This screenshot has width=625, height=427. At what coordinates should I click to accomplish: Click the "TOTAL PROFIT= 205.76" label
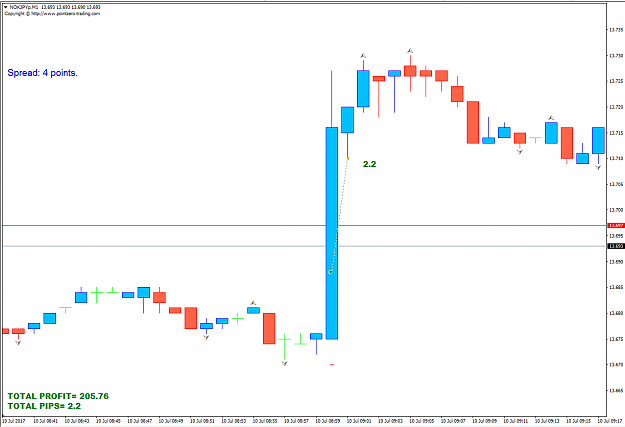(58, 396)
